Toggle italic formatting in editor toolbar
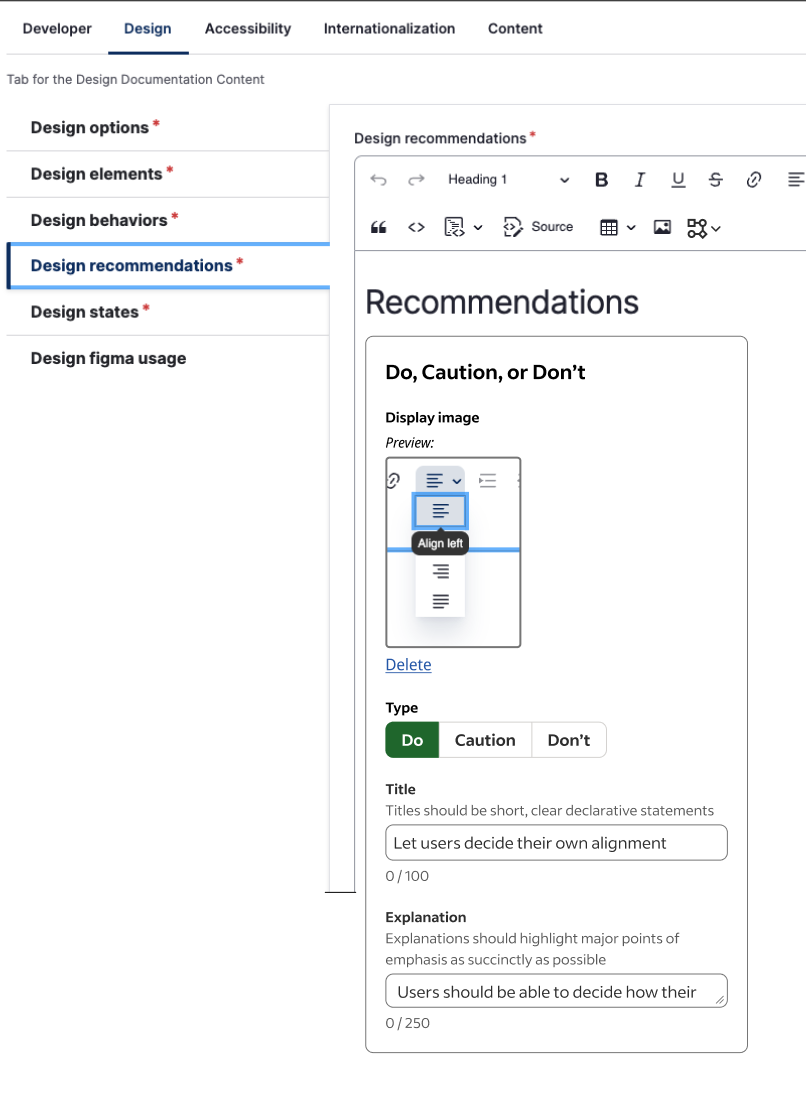806x1106 pixels. click(640, 180)
